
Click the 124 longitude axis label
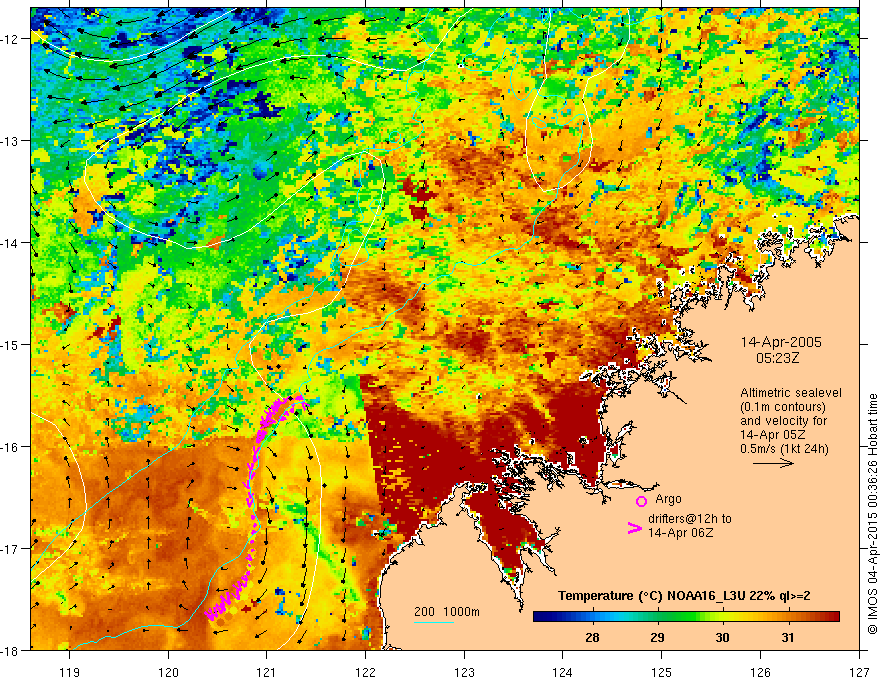click(563, 672)
